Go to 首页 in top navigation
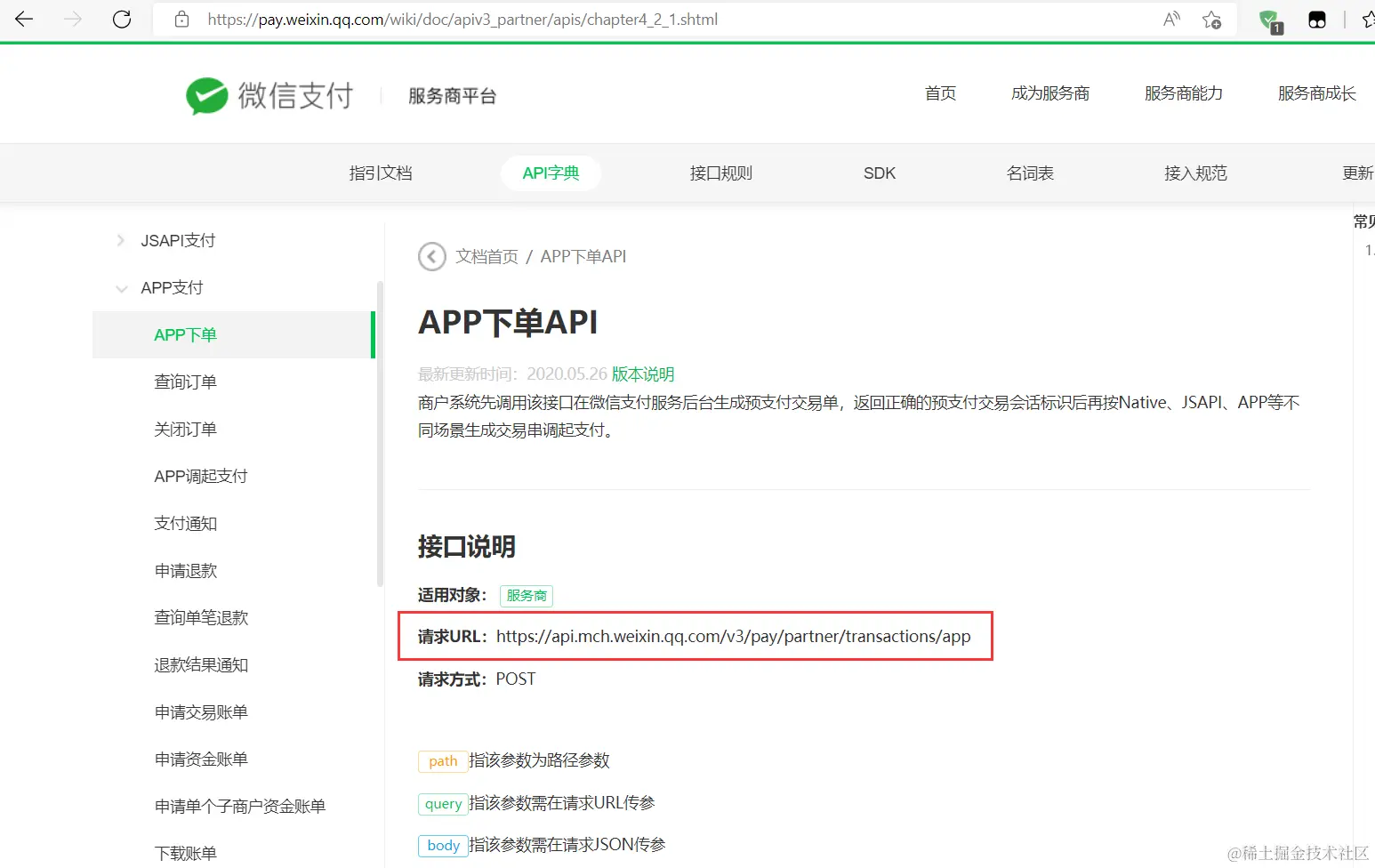 pyautogui.click(x=940, y=93)
